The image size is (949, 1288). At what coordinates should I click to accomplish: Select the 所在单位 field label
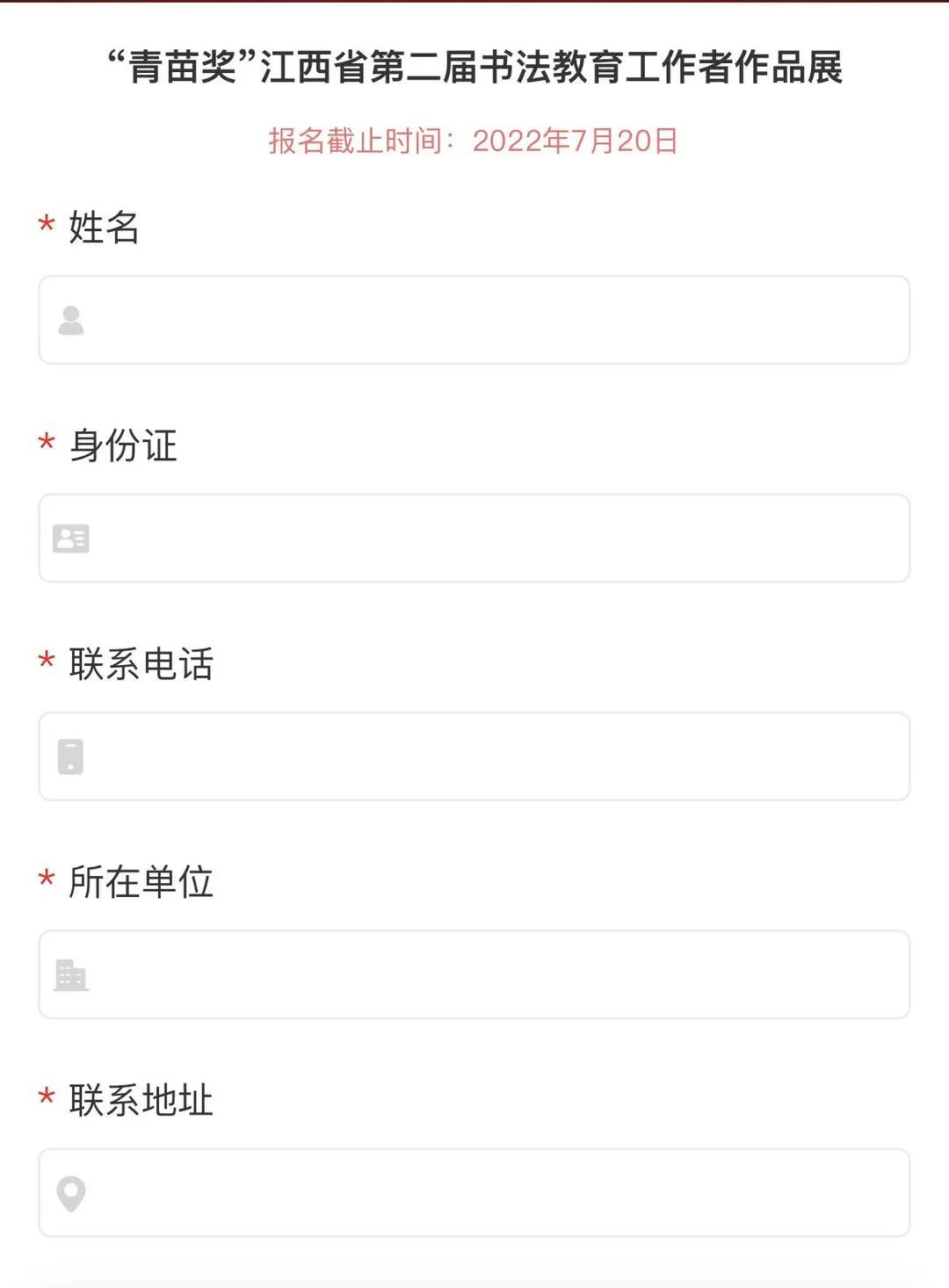tap(141, 882)
